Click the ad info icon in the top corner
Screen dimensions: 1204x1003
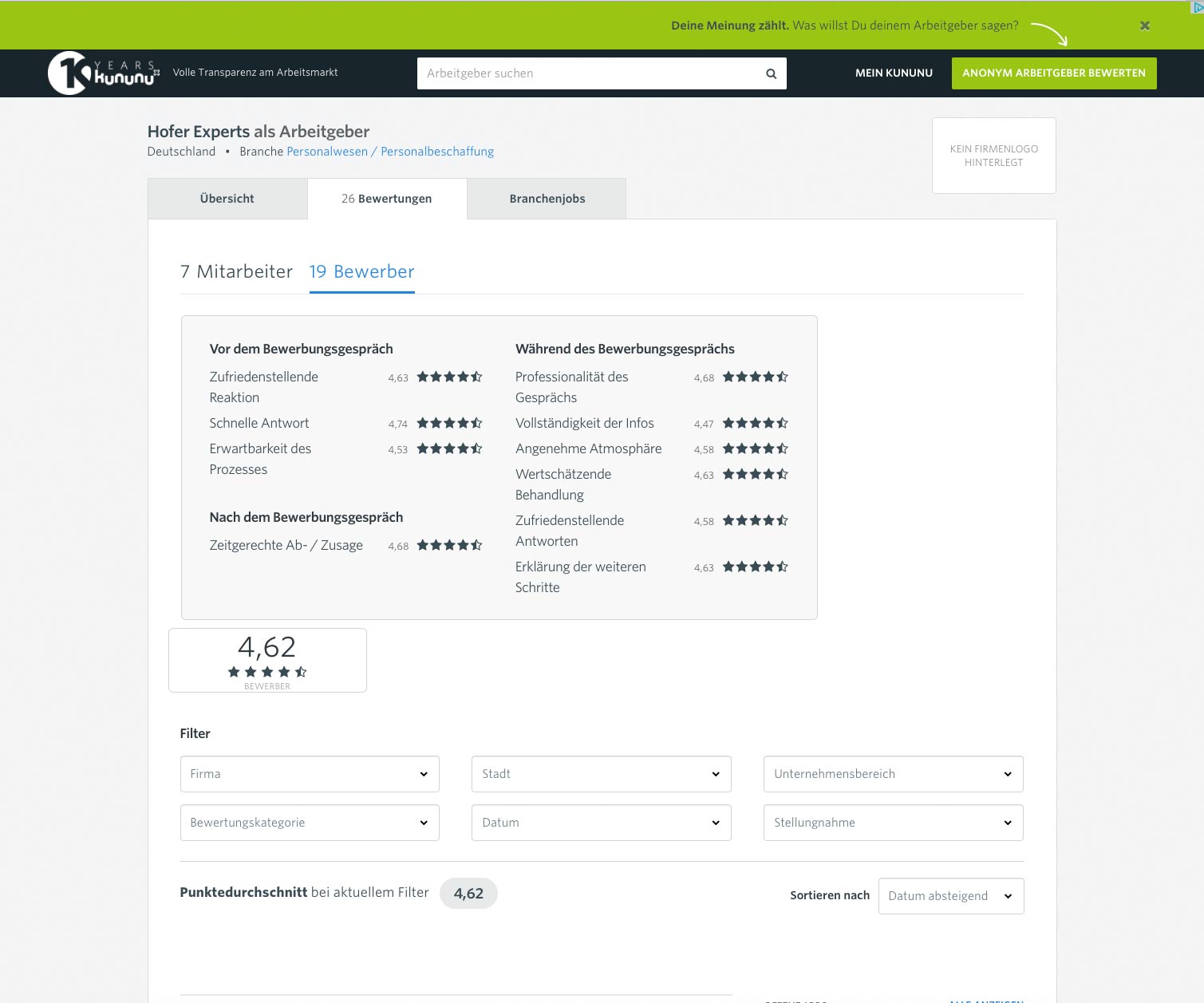(x=1196, y=7)
